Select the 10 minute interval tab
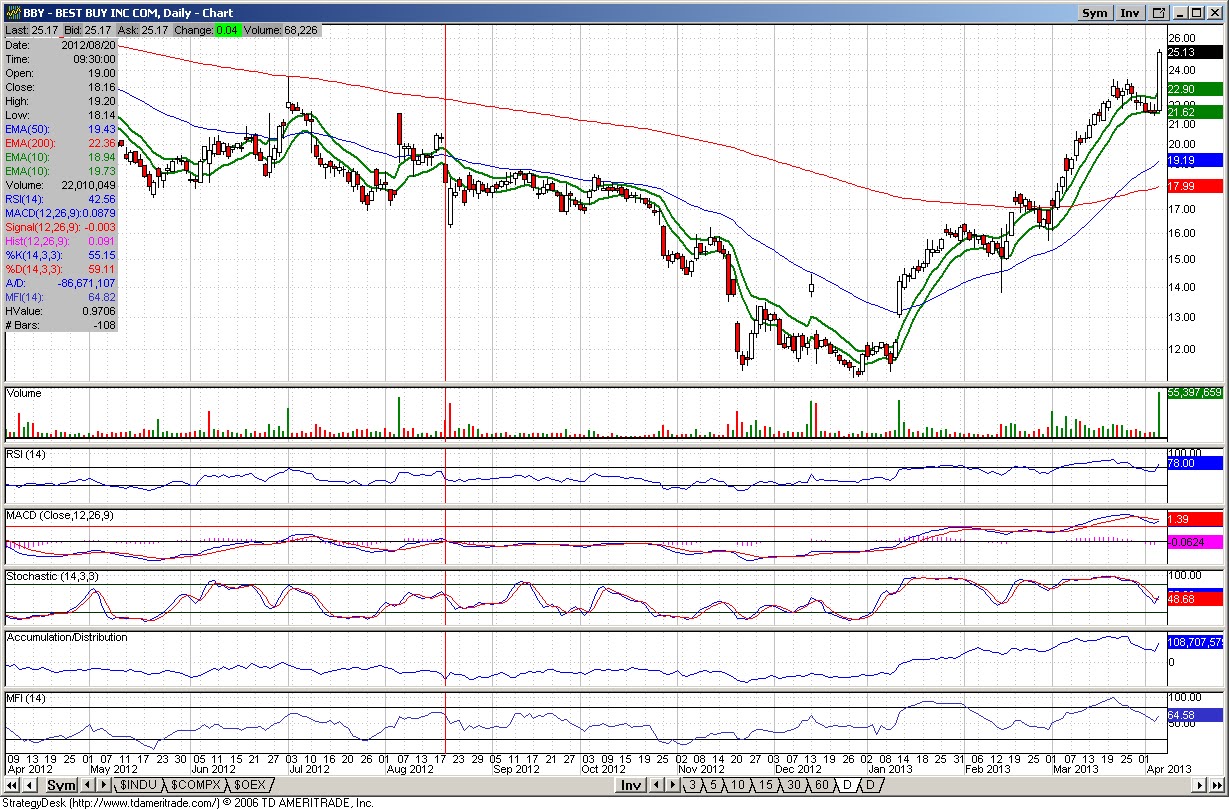The image size is (1229, 809). [738, 786]
